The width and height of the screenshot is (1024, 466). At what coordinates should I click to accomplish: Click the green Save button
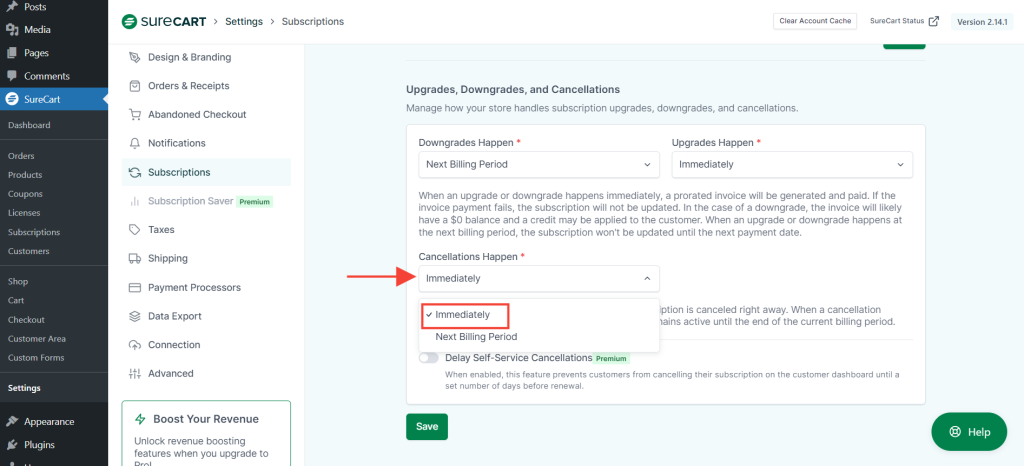[427, 426]
